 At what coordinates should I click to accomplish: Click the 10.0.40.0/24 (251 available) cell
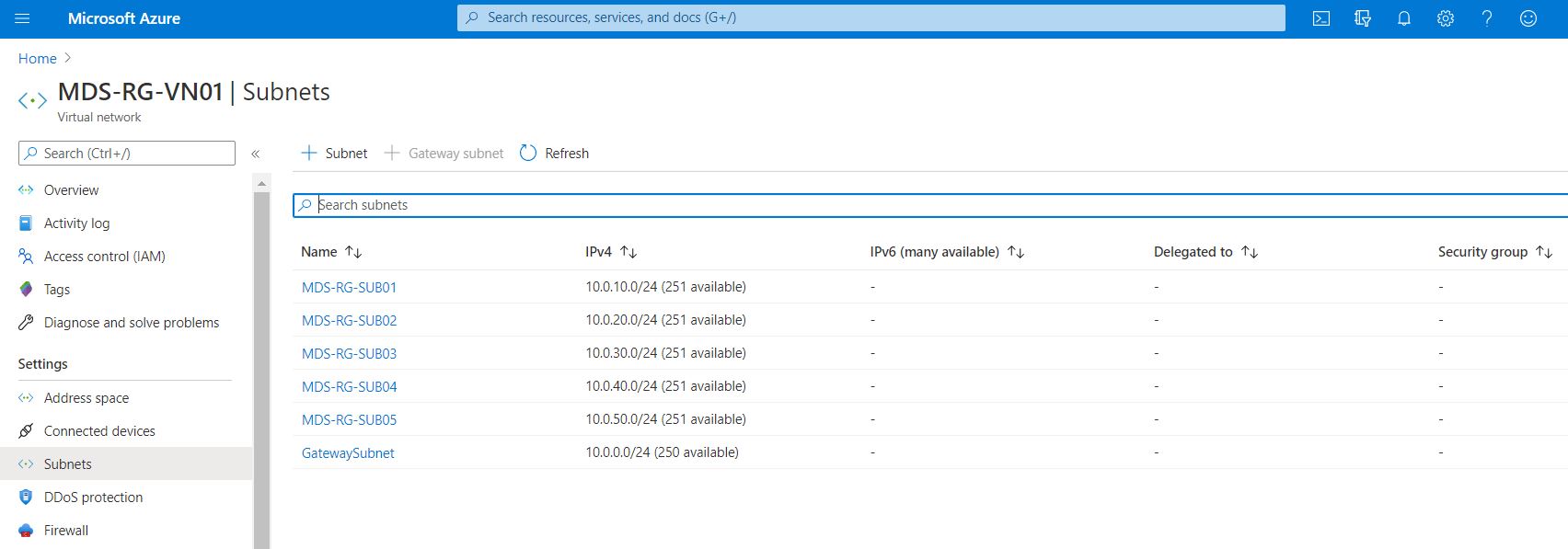[665, 386]
